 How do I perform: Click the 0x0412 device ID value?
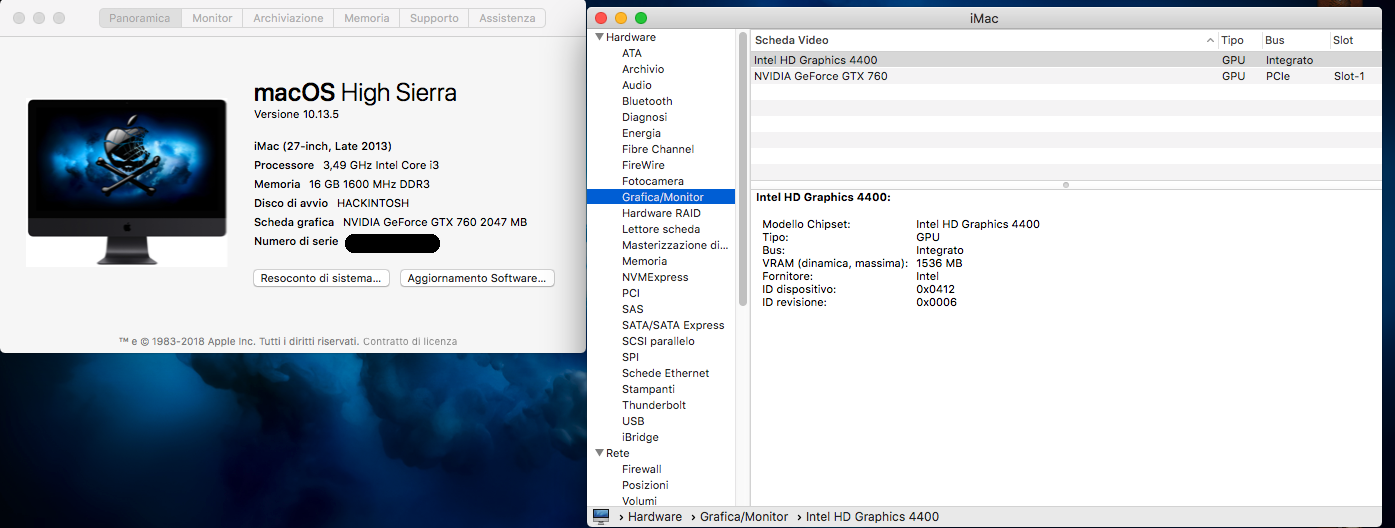[x=935, y=289]
